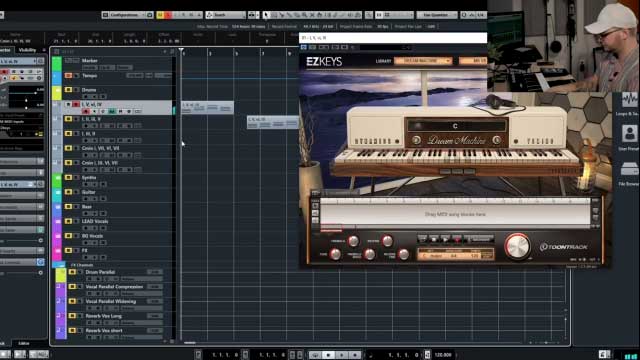Select the Reverb Vox Long channel
The height and width of the screenshot is (360, 640).
click(x=104, y=316)
